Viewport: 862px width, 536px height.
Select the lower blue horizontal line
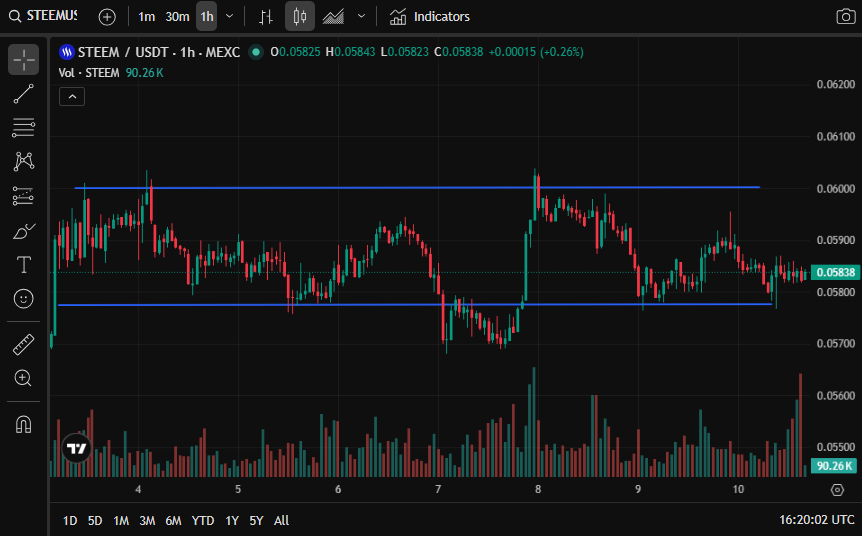[x=415, y=305]
